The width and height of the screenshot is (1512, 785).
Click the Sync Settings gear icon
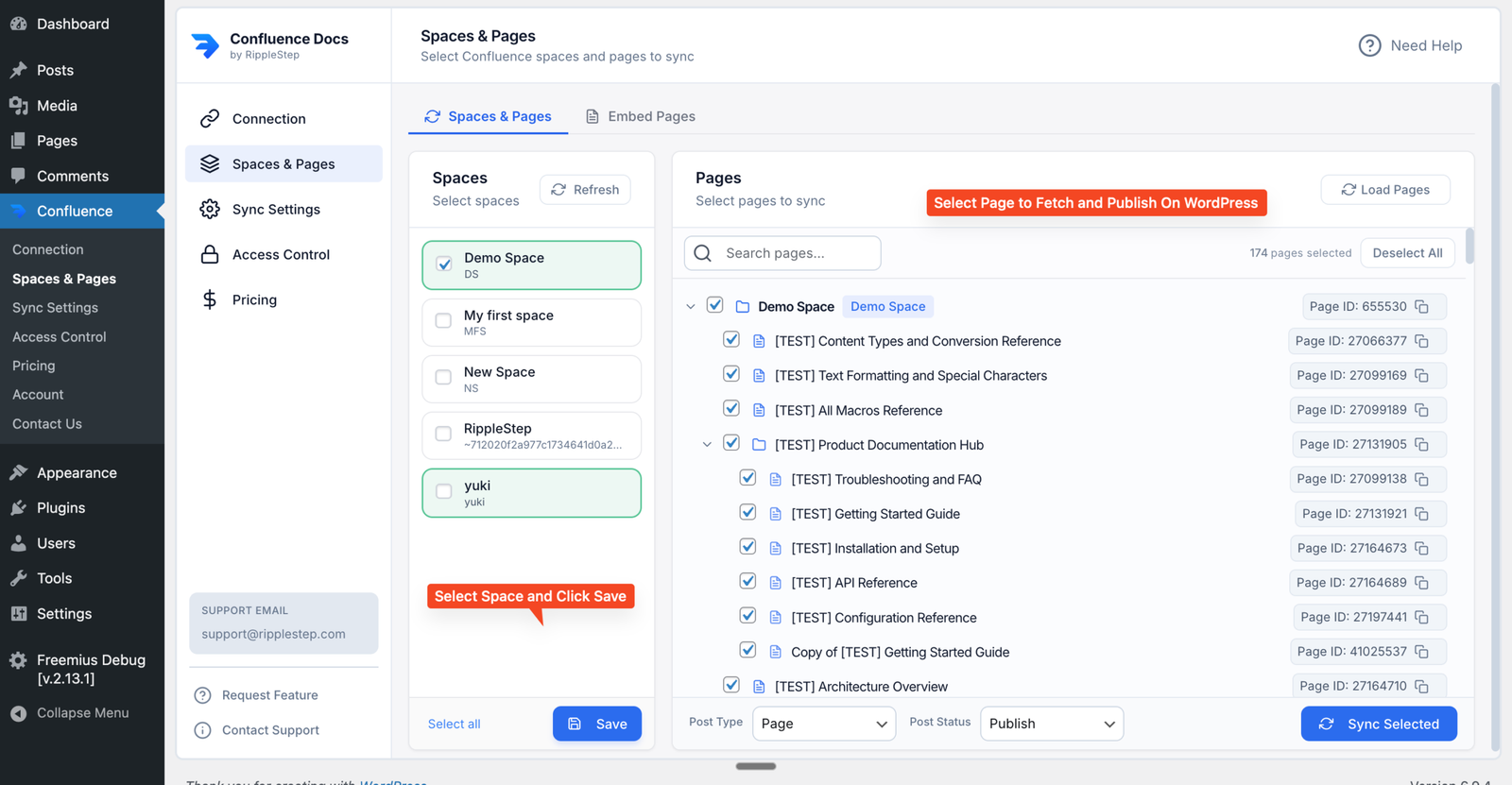pyautogui.click(x=210, y=209)
